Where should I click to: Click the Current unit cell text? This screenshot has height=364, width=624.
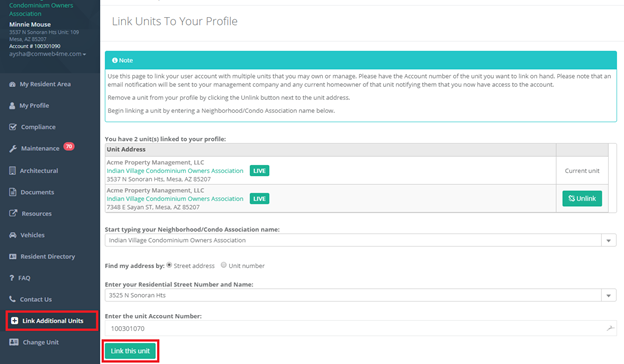[x=582, y=171]
